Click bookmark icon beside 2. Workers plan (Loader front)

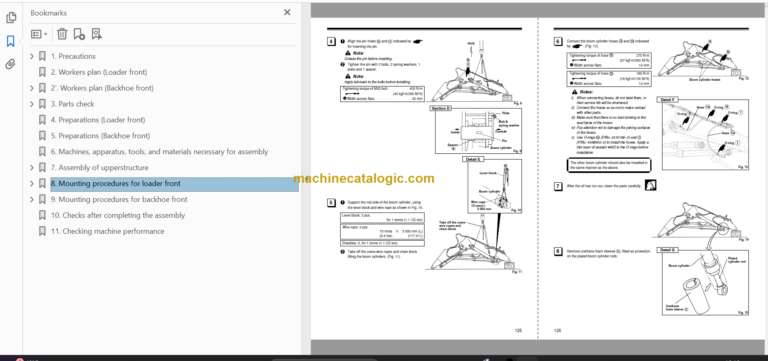43,72
